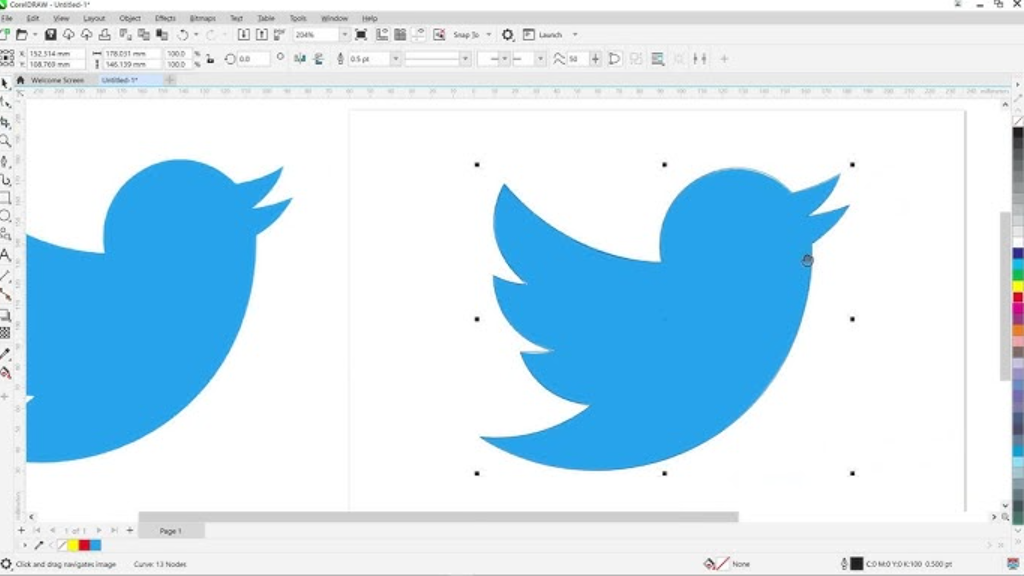Click the Save document icon

(x=50, y=35)
